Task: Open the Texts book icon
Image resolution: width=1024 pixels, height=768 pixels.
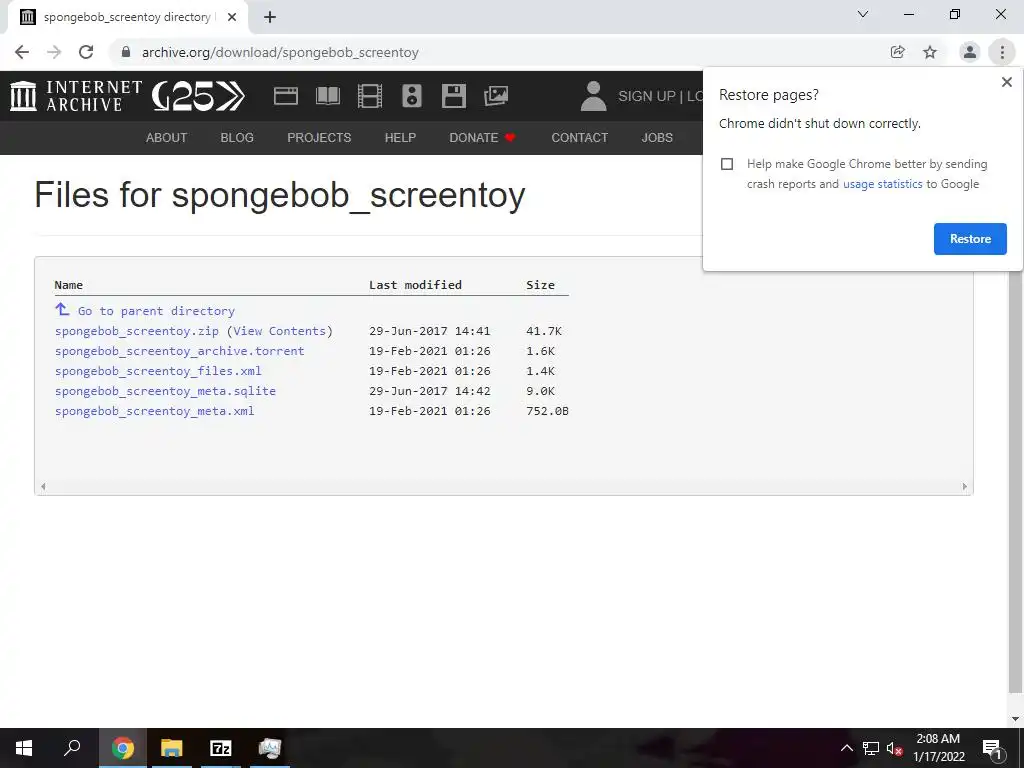Action: click(328, 96)
